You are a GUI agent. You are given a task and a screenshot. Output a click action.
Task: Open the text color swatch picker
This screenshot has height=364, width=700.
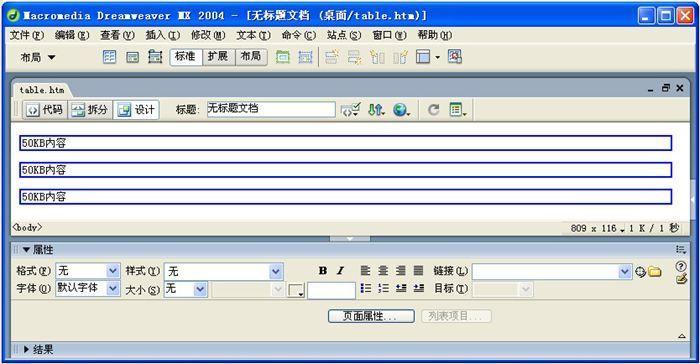coord(296,290)
